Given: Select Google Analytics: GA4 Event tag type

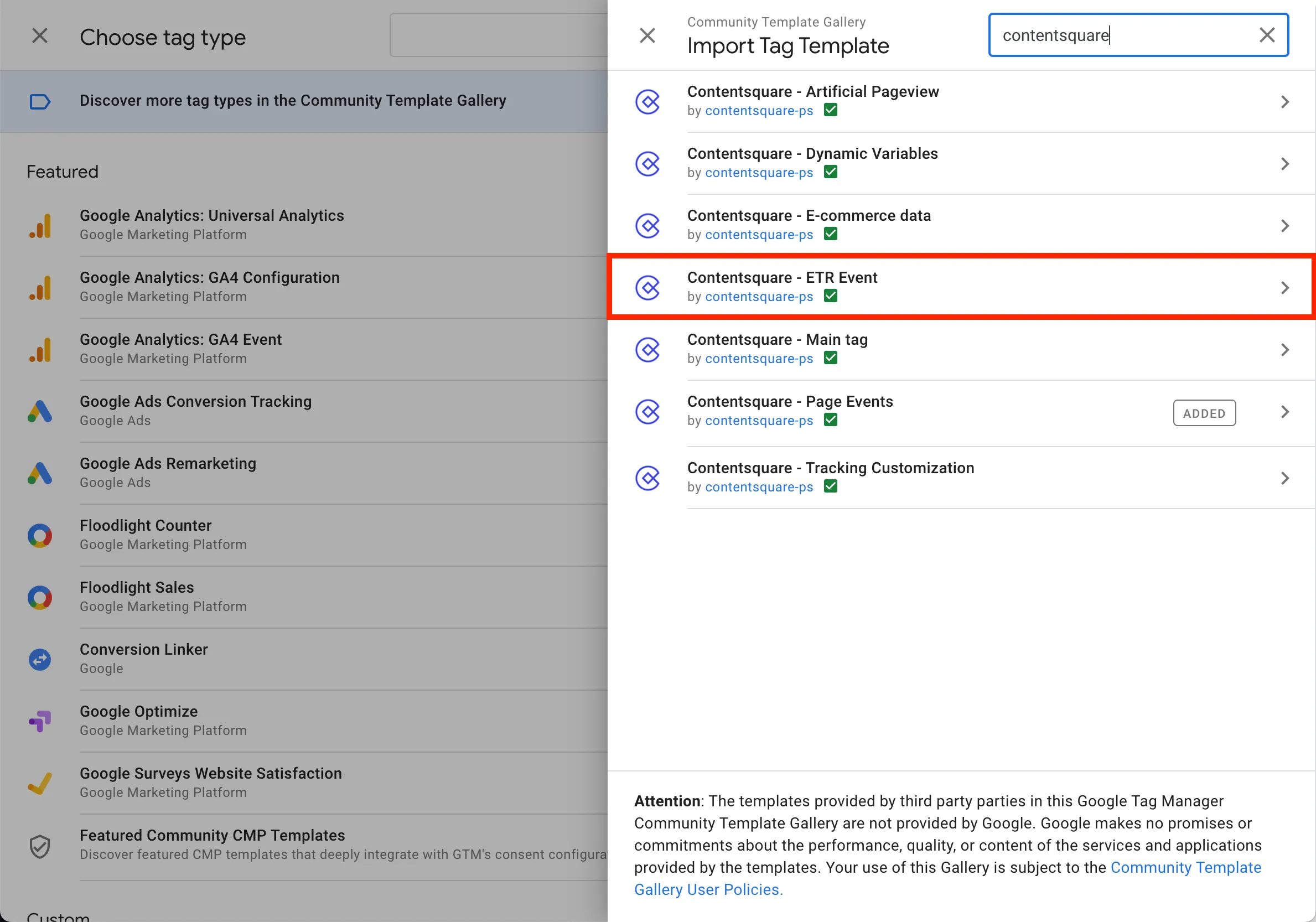Looking at the screenshot, I should (180, 340).
